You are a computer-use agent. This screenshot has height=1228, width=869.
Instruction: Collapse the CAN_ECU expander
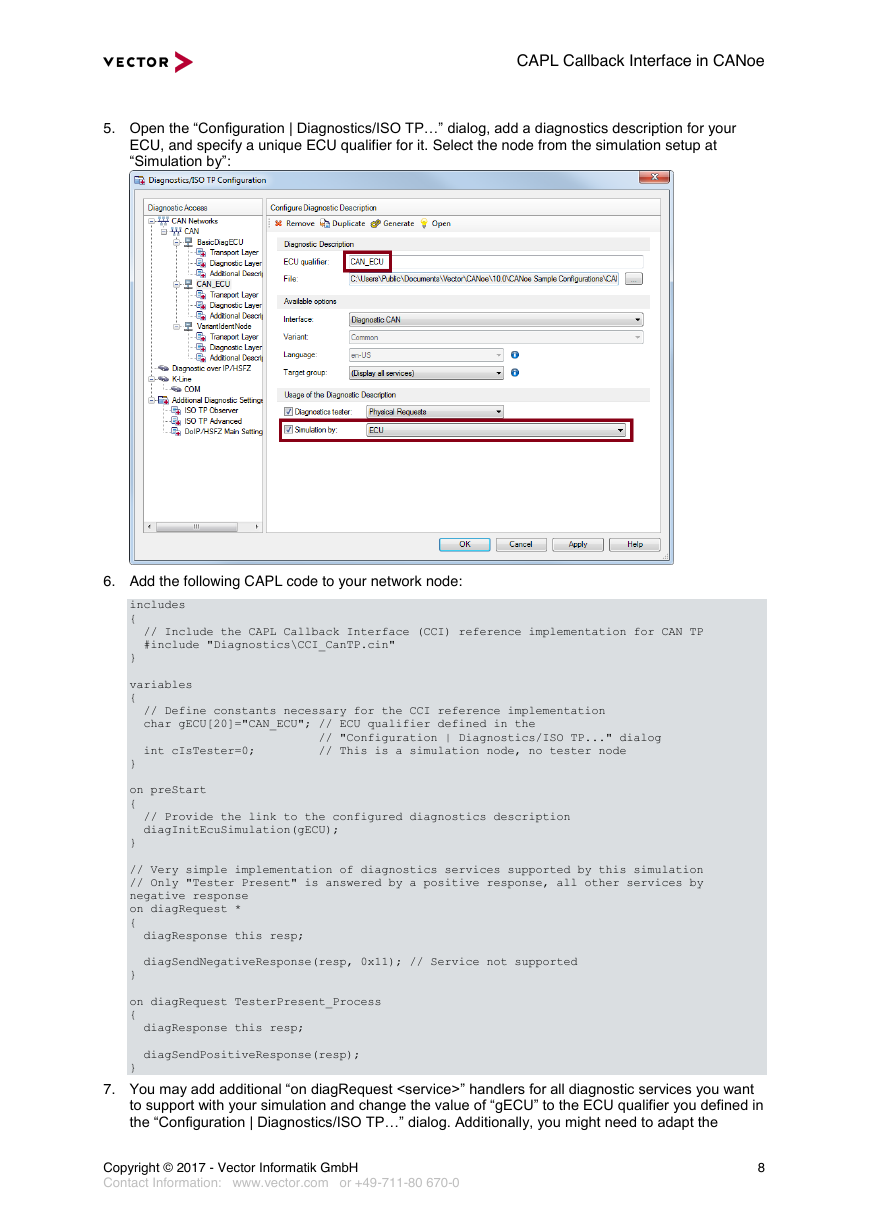click(176, 284)
